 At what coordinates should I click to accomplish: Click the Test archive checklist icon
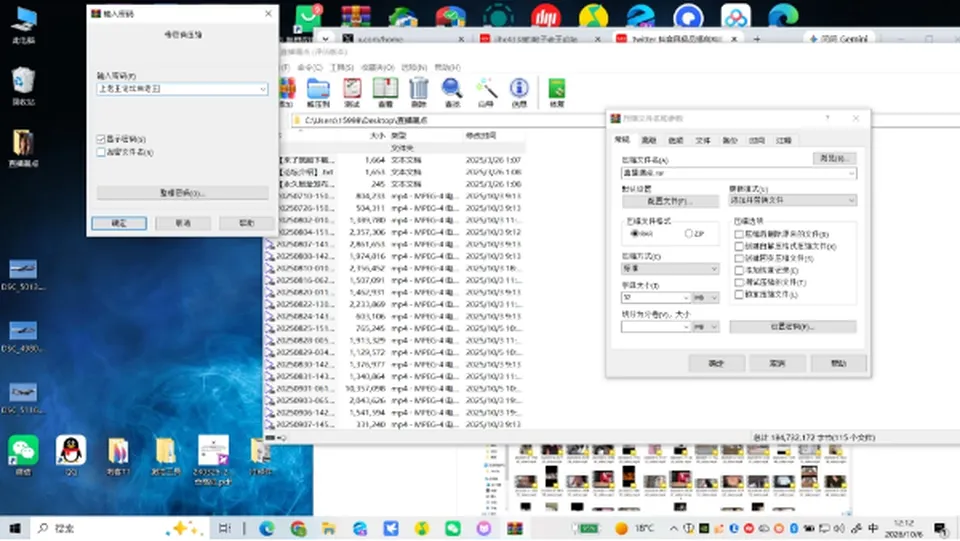point(352,92)
